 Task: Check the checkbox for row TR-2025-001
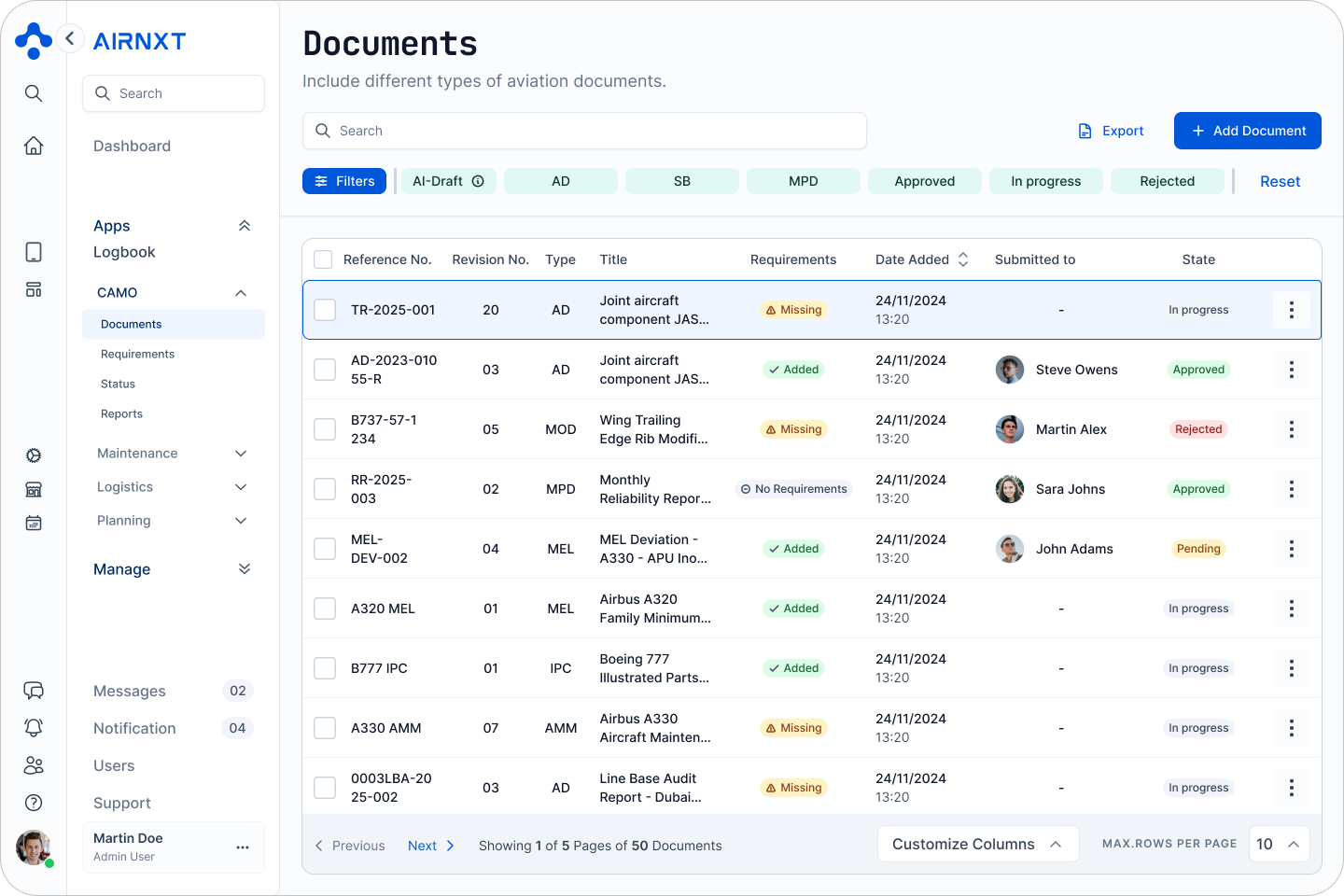point(324,309)
